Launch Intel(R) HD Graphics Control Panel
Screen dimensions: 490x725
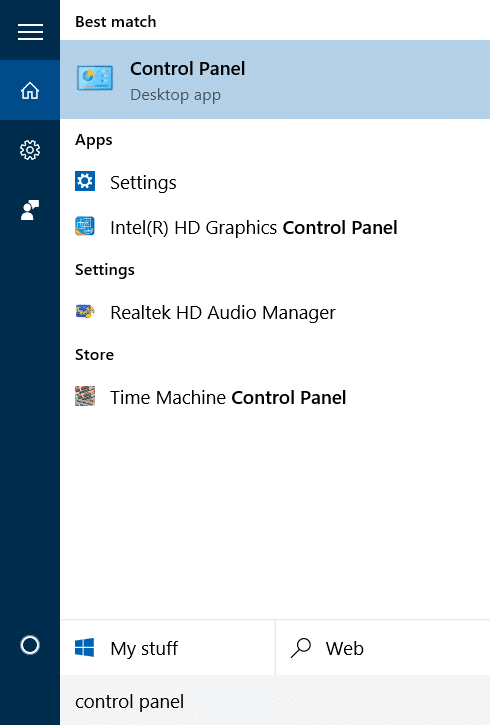tap(275, 227)
